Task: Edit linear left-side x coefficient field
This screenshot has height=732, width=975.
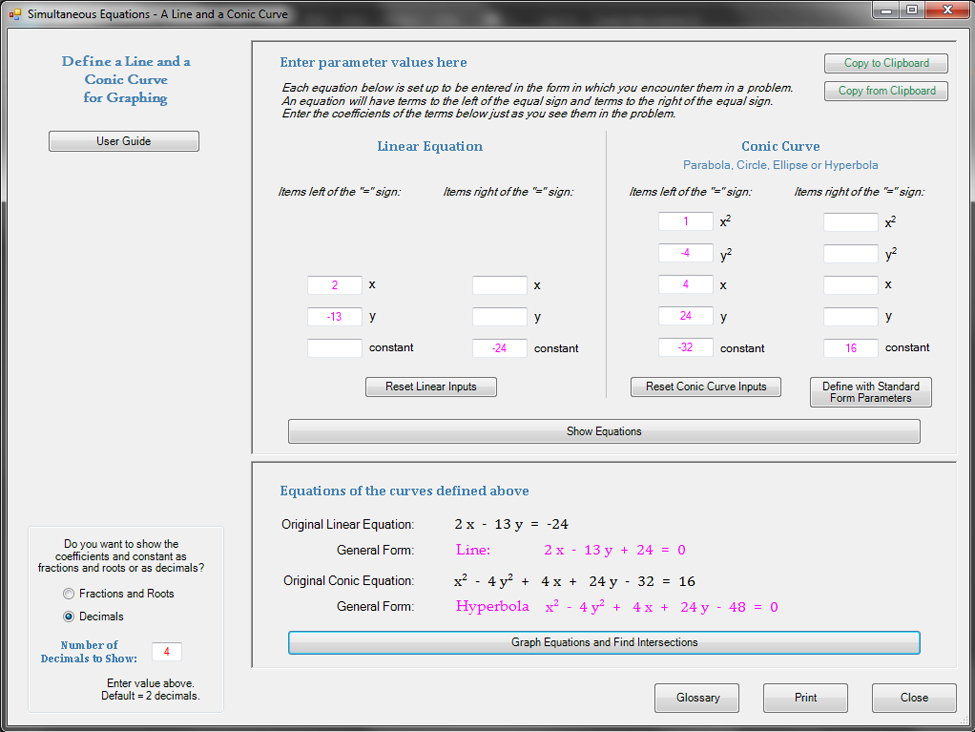Action: click(x=334, y=286)
